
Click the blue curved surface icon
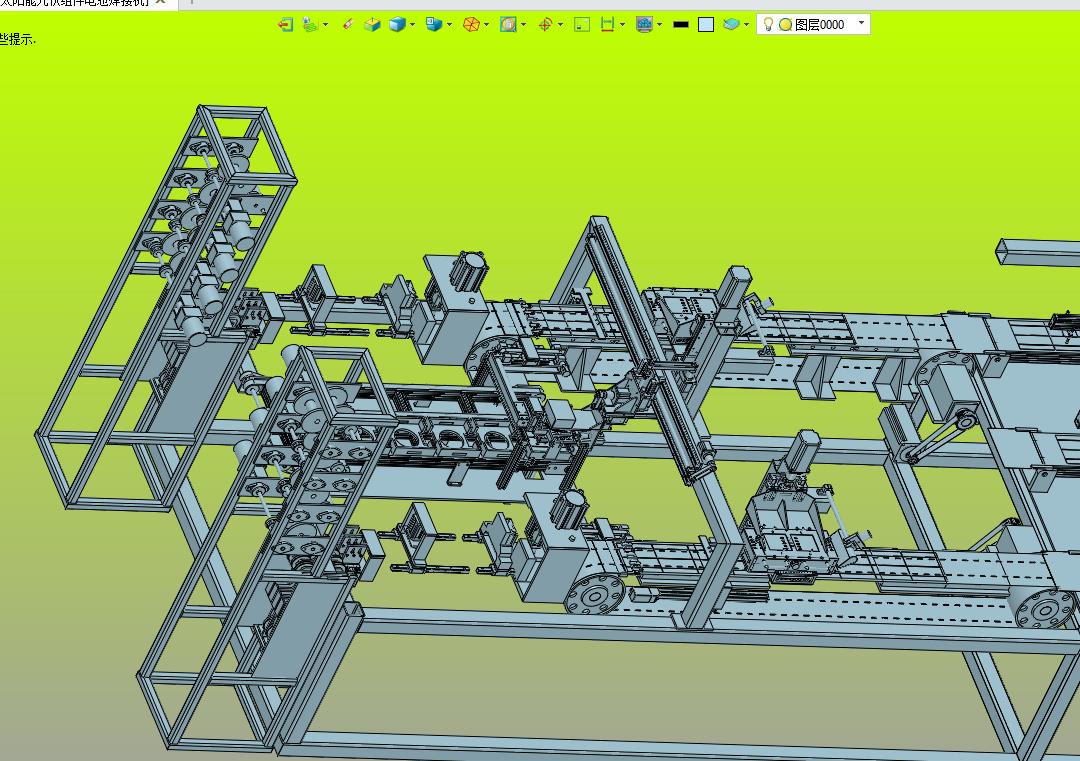[x=731, y=25]
